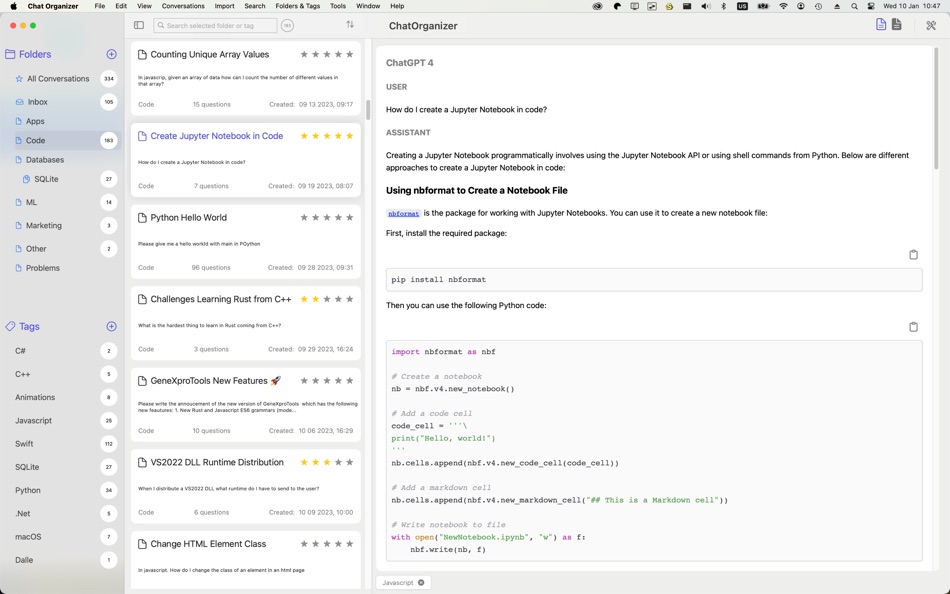
Task: Click the copy icon beside the pip install block
Action: click(x=913, y=255)
